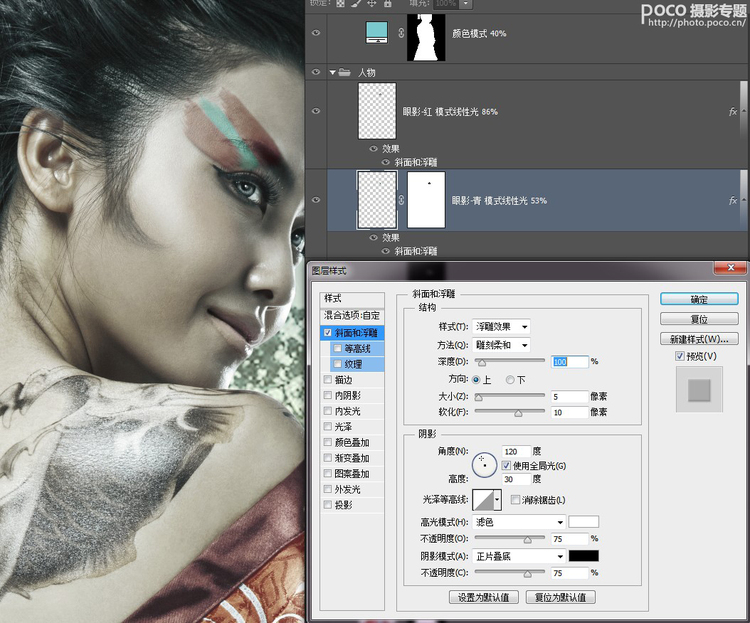Select the white mask of 眼影-青 layer
The width and height of the screenshot is (750, 623).
pyautogui.click(x=426, y=200)
